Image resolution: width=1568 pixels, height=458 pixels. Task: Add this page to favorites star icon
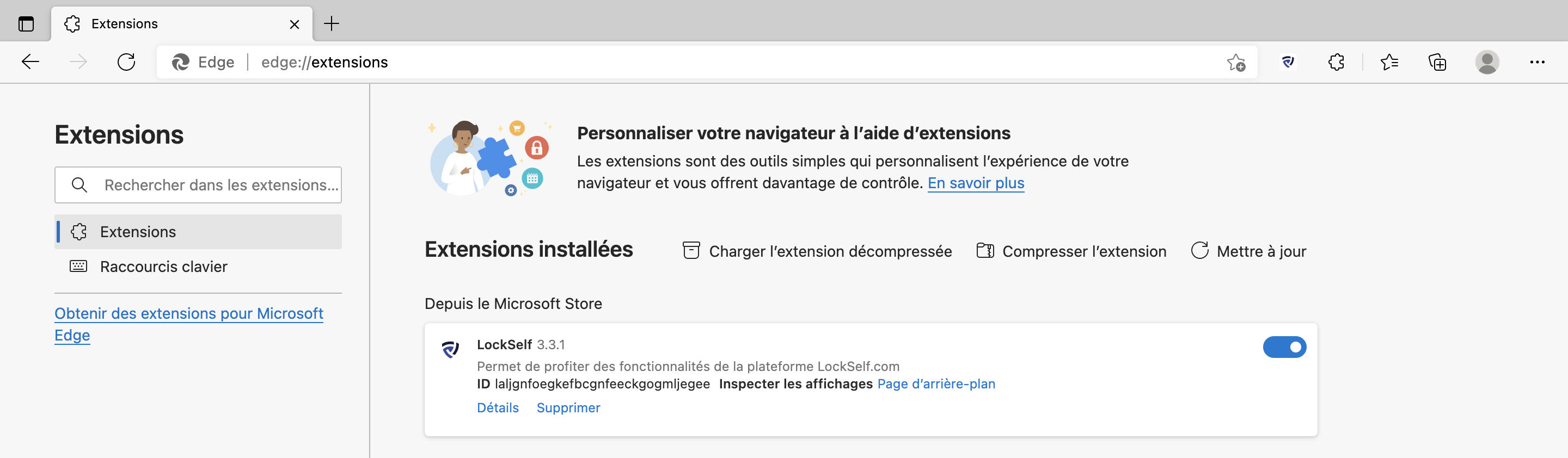point(1236,62)
